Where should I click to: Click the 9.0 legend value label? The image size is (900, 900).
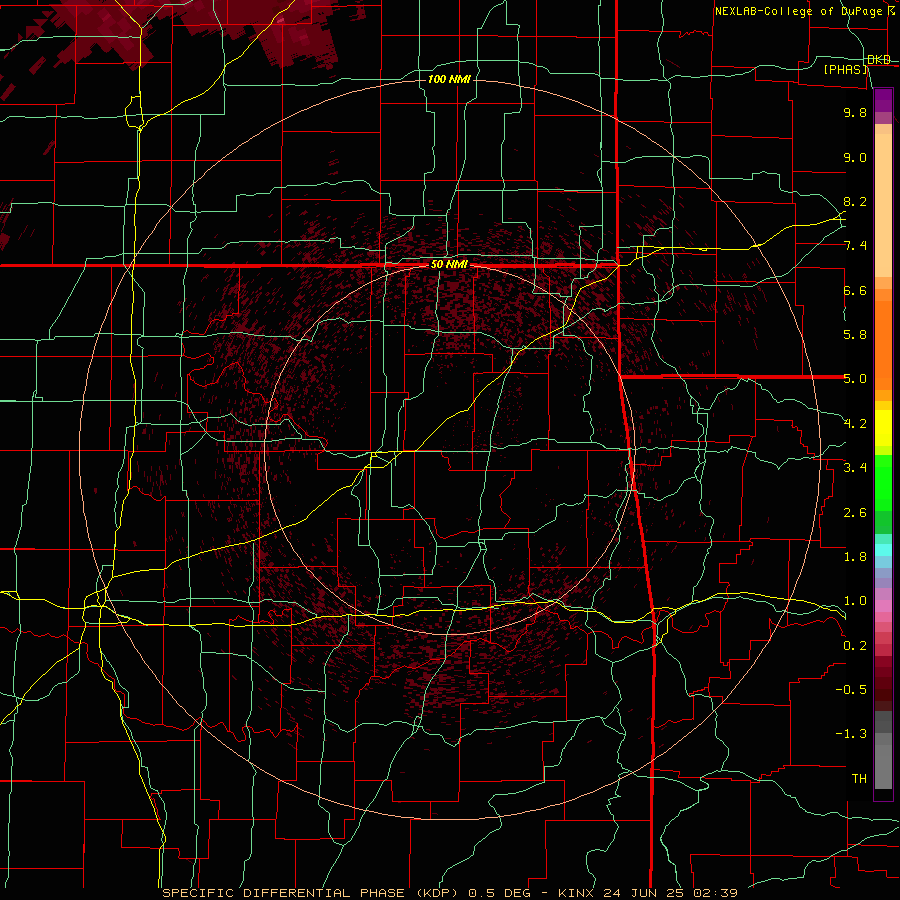(x=855, y=157)
